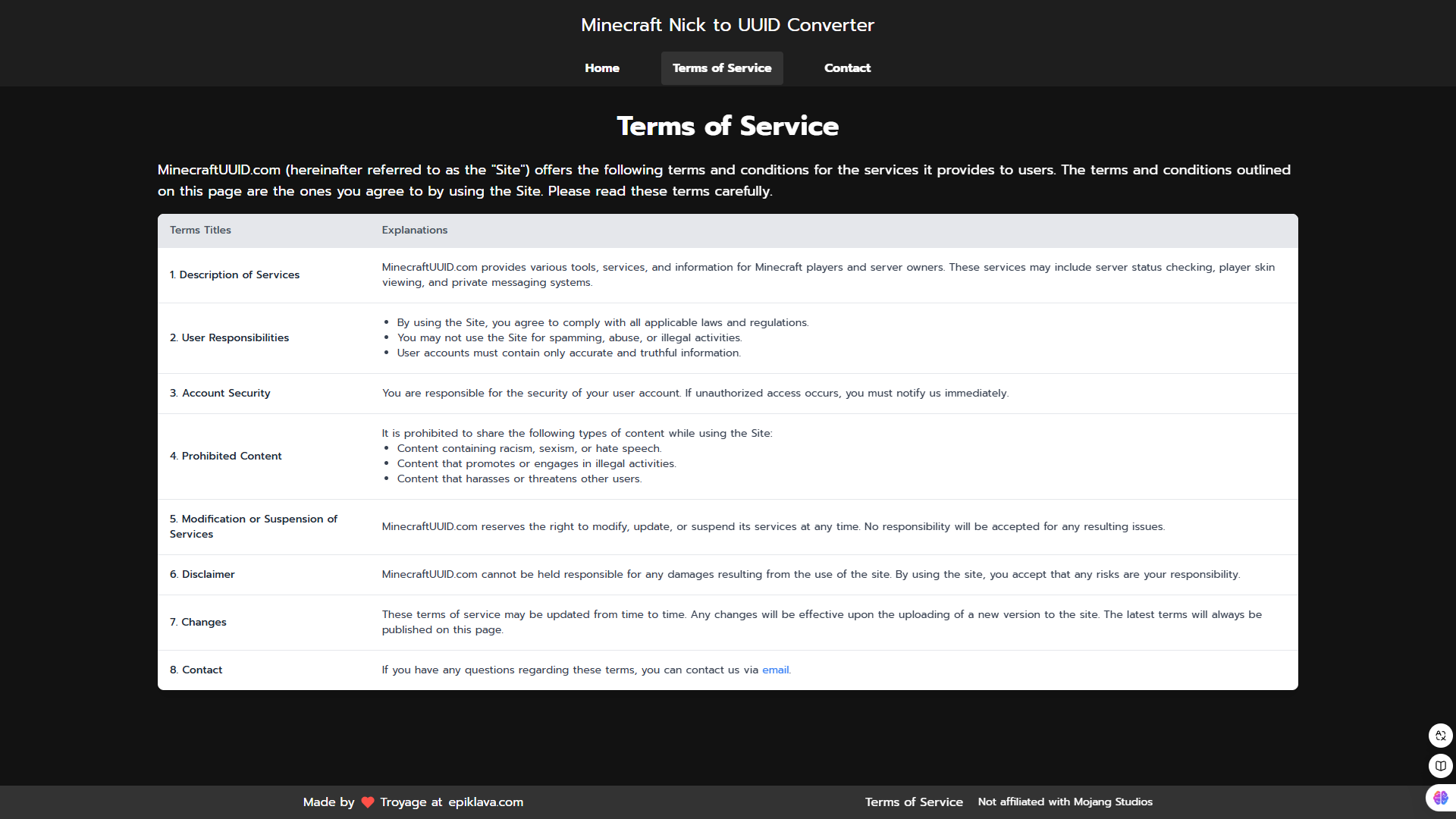Visit epiklava.com link in footer
Viewport: 1456px width, 819px height.
(x=485, y=802)
